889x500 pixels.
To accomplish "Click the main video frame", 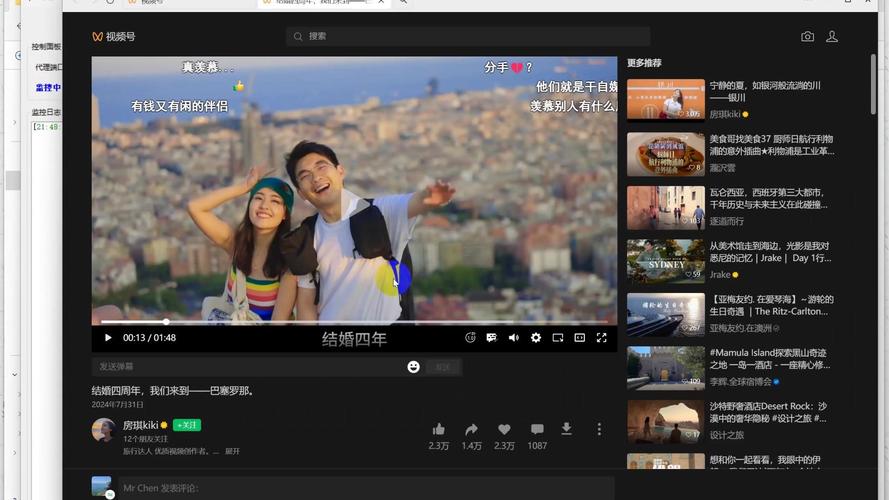I will [354, 190].
